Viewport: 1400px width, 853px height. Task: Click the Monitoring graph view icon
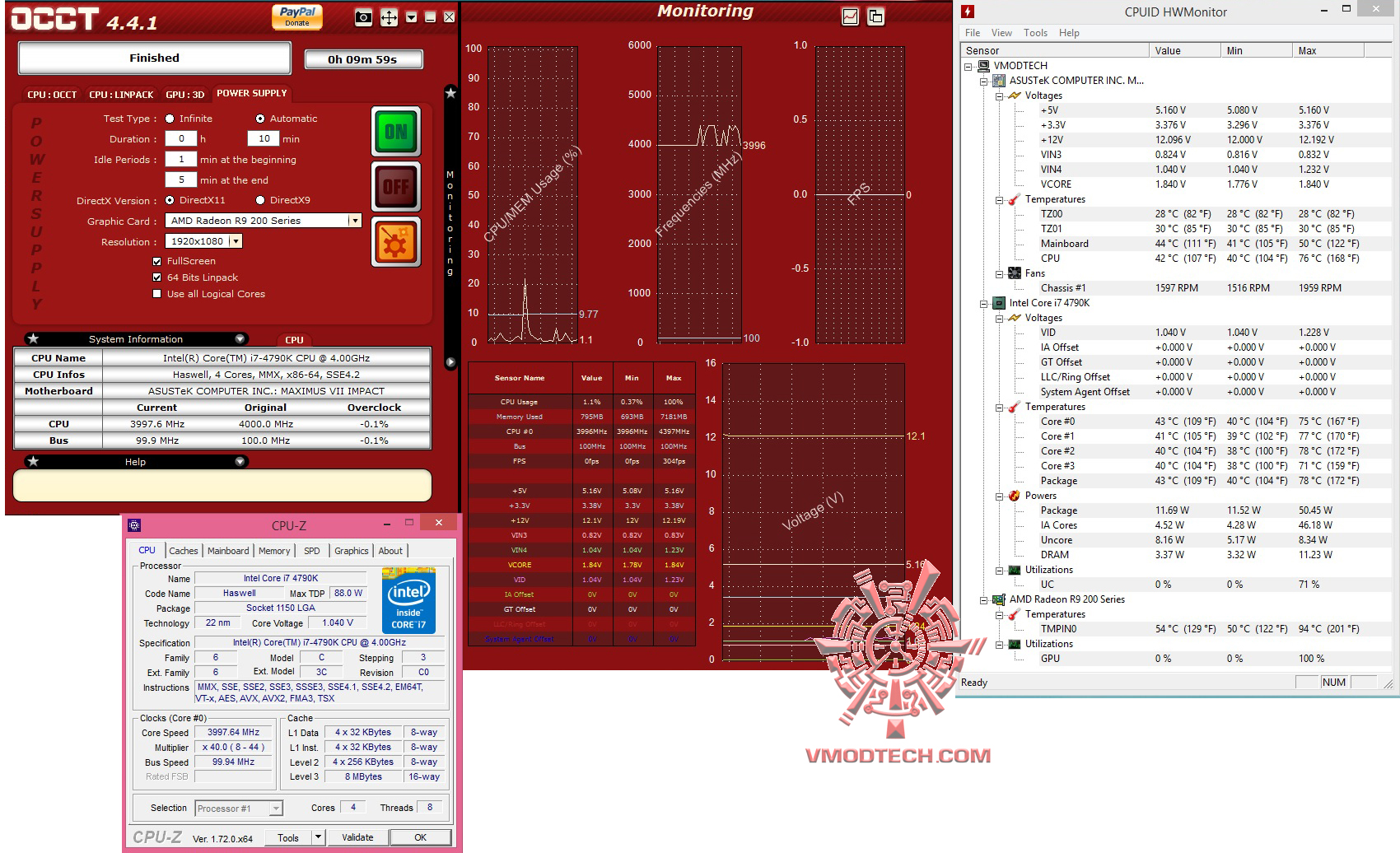[x=850, y=16]
